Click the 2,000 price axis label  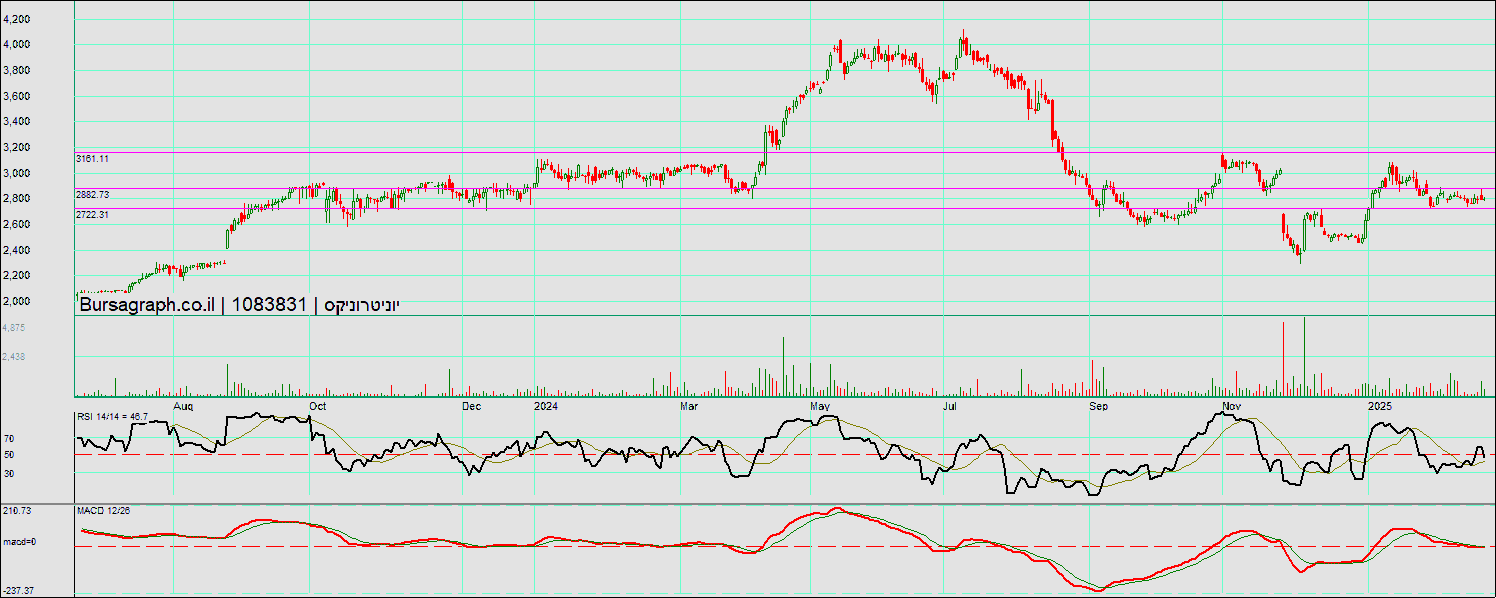click(x=16, y=300)
